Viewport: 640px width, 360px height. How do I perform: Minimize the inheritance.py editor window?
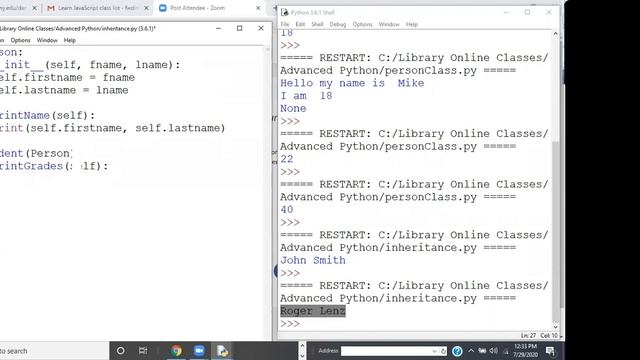point(218,28)
